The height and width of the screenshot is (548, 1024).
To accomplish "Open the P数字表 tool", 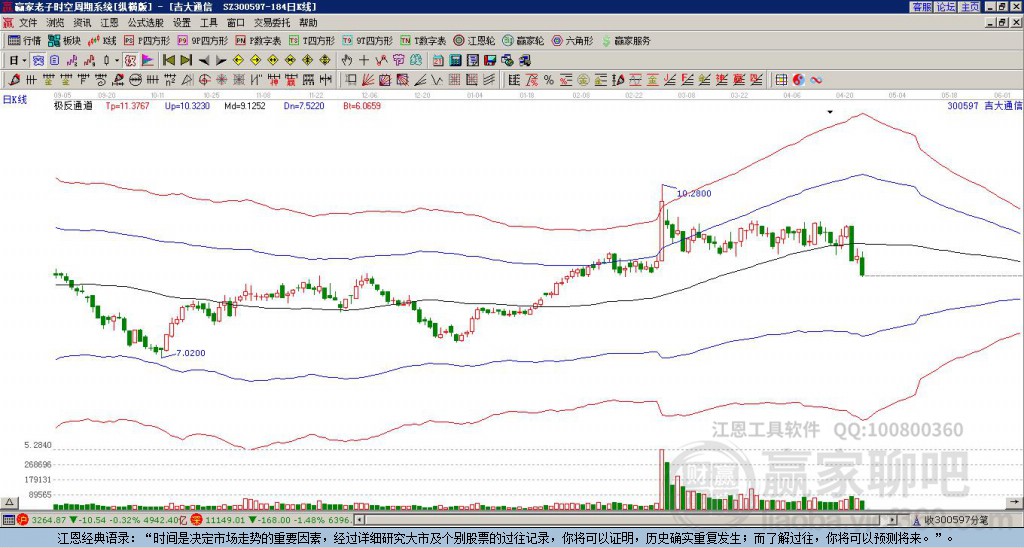I will tap(259, 40).
